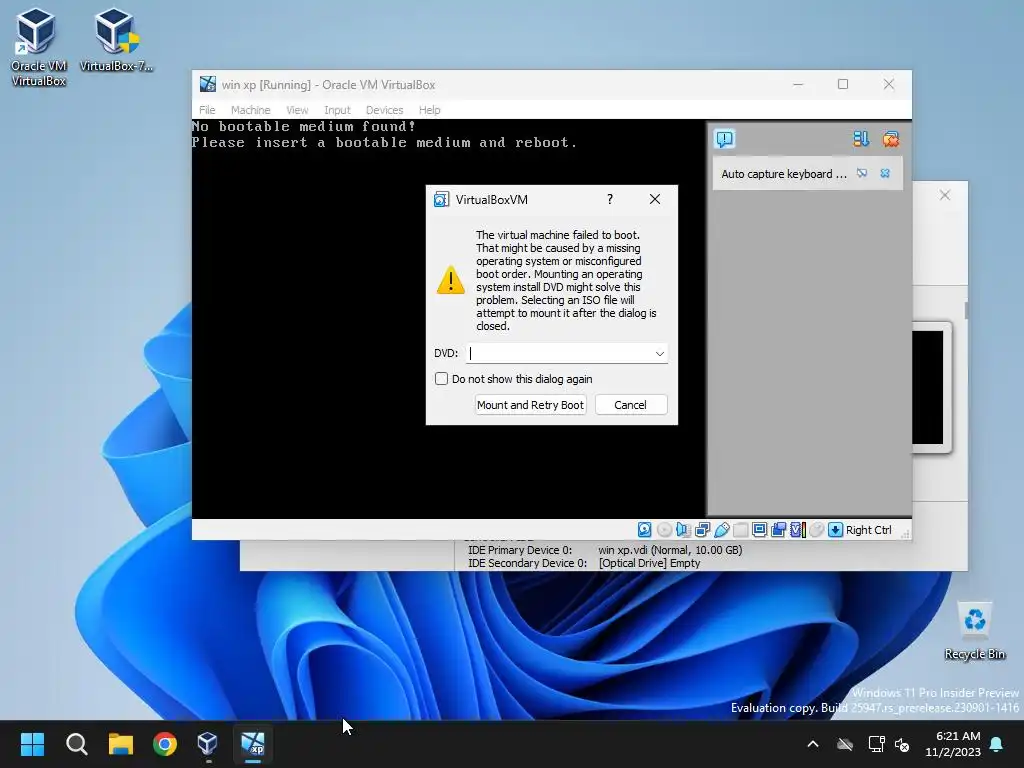1024x768 pixels.
Task: Click the sort notifications icon
Action: click(x=861, y=138)
